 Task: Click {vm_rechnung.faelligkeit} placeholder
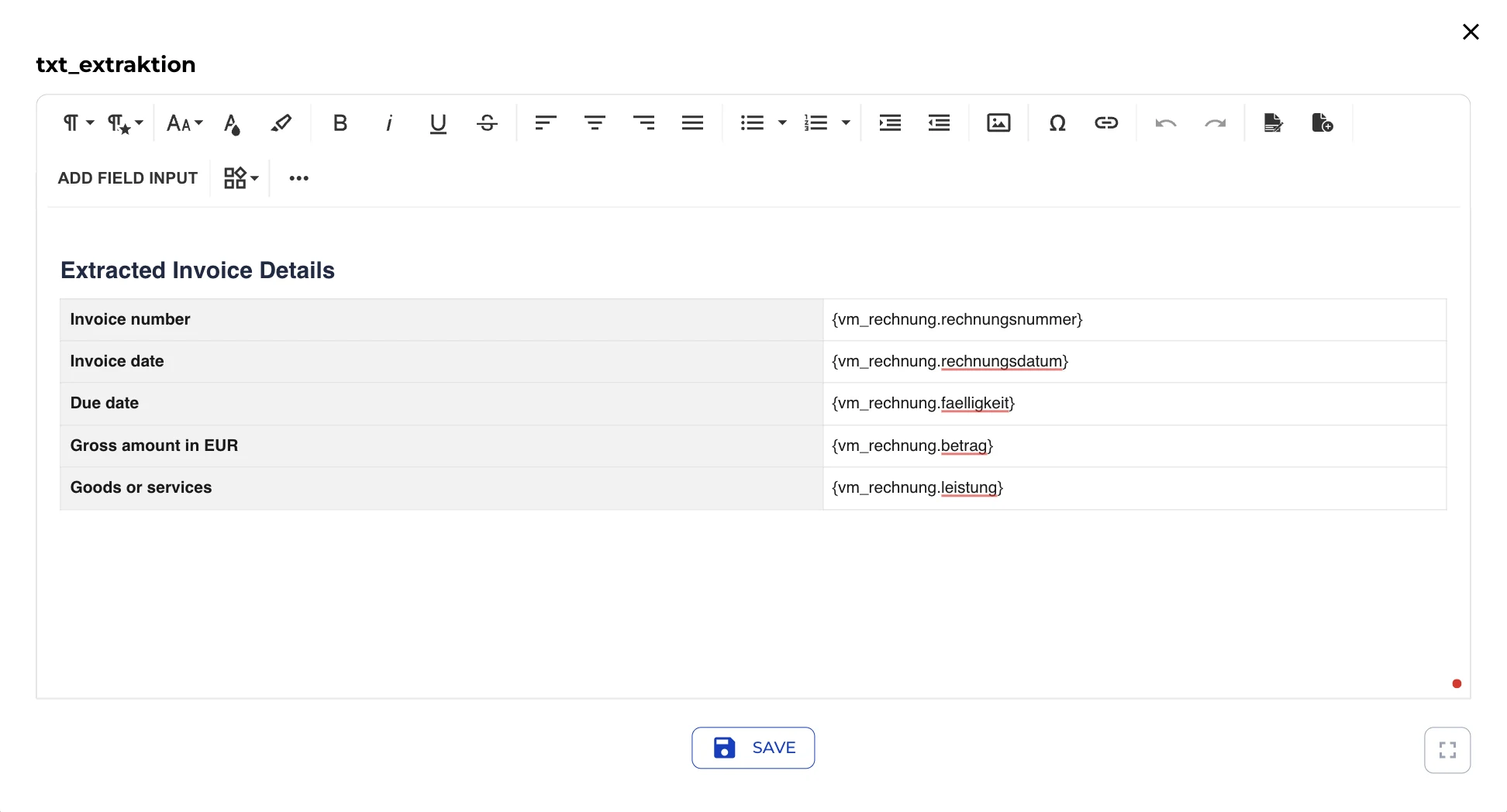(923, 404)
